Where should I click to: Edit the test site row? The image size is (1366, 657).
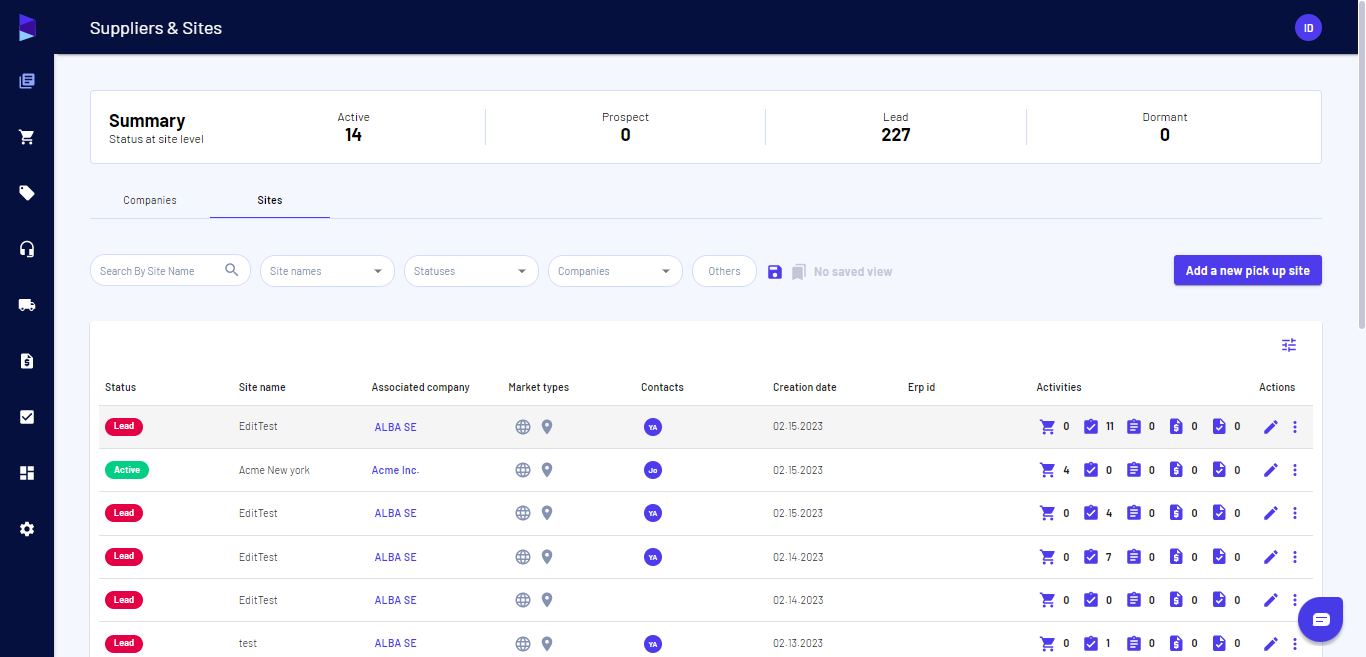click(1271, 644)
